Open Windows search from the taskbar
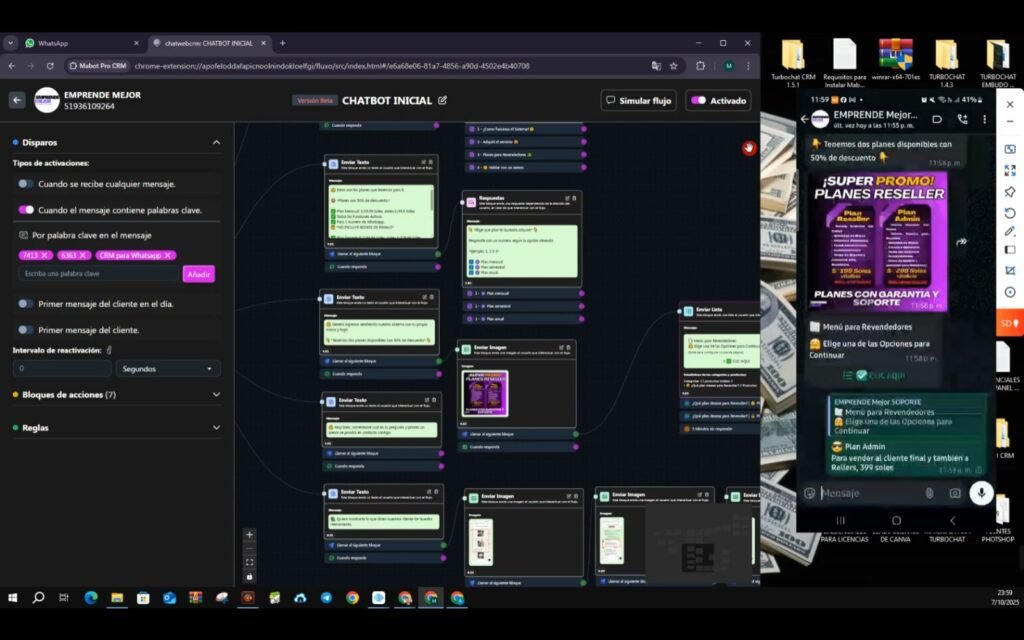This screenshot has height=640, width=1024. [38, 598]
